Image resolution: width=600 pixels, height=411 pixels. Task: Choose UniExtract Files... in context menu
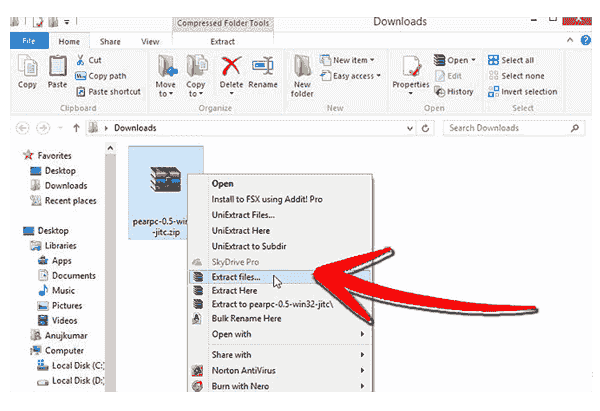pos(280,215)
